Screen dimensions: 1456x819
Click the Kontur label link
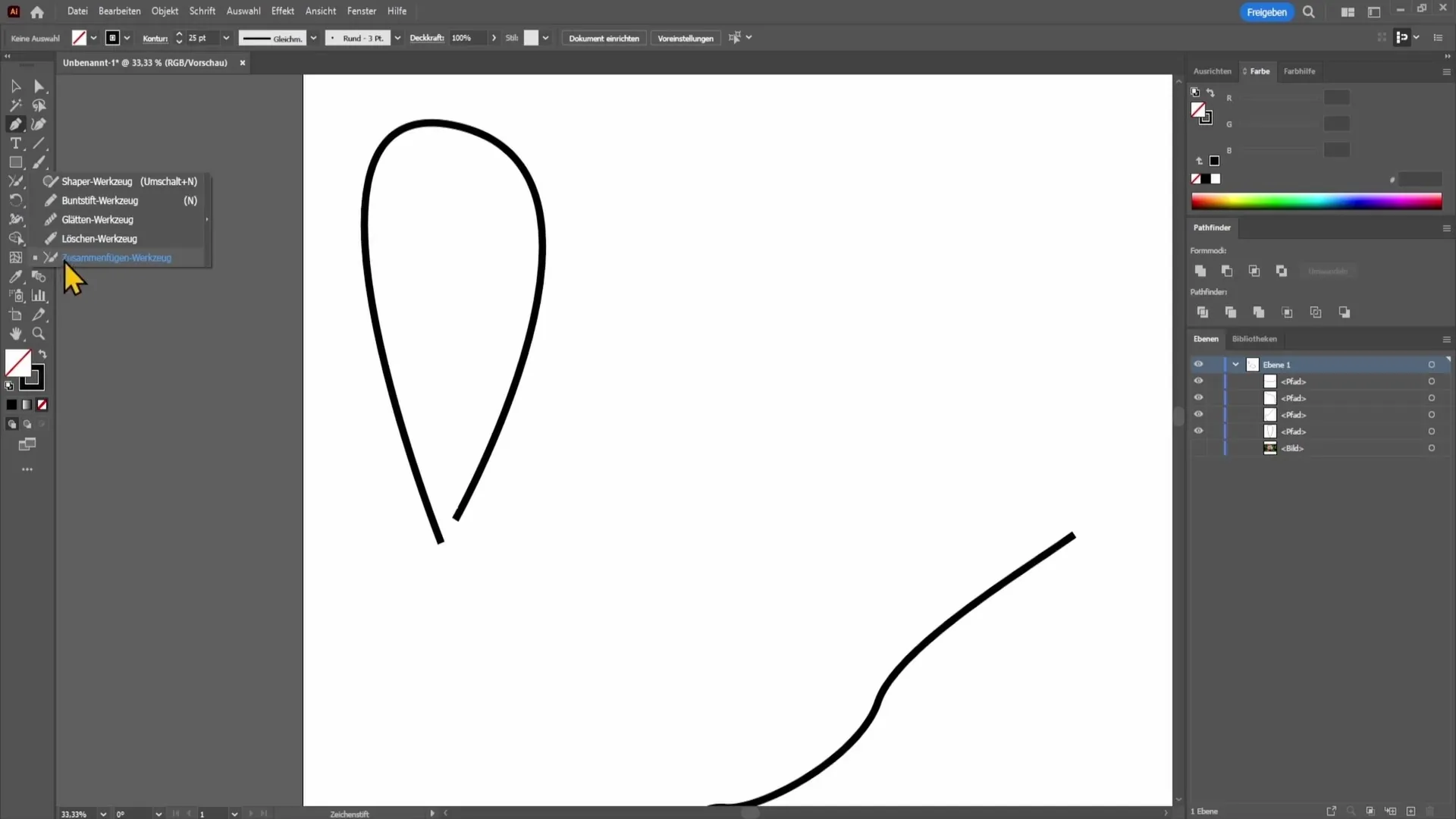(155, 38)
